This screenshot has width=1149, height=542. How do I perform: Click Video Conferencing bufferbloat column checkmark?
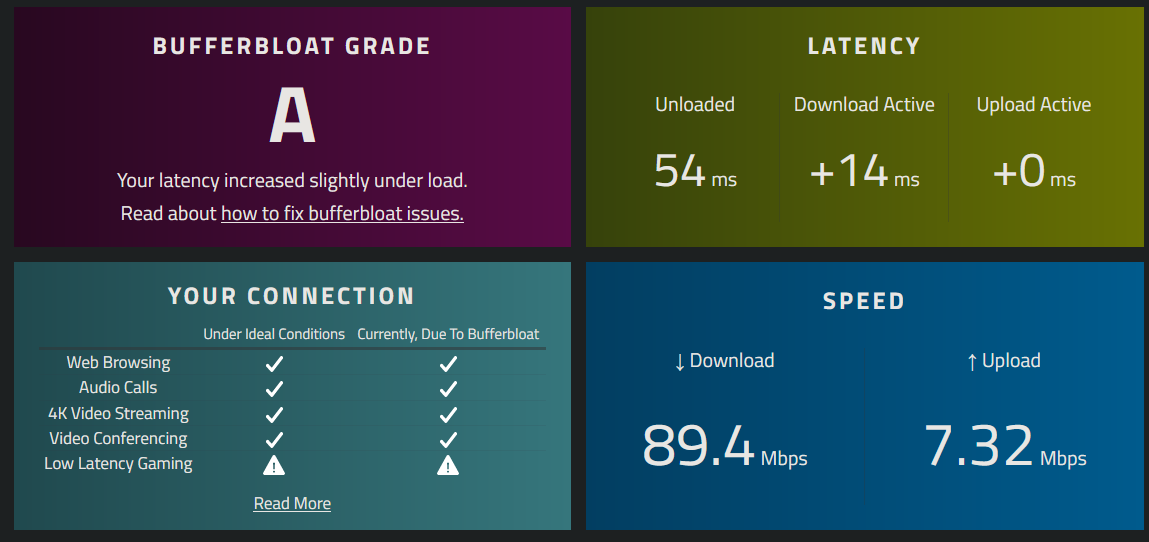(x=448, y=439)
